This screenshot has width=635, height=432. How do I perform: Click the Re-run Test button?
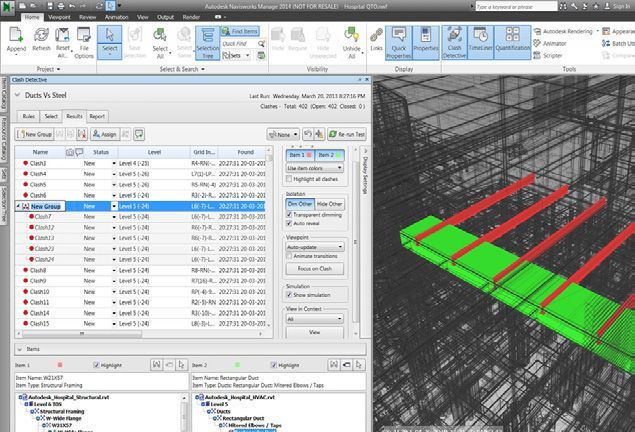(347, 134)
